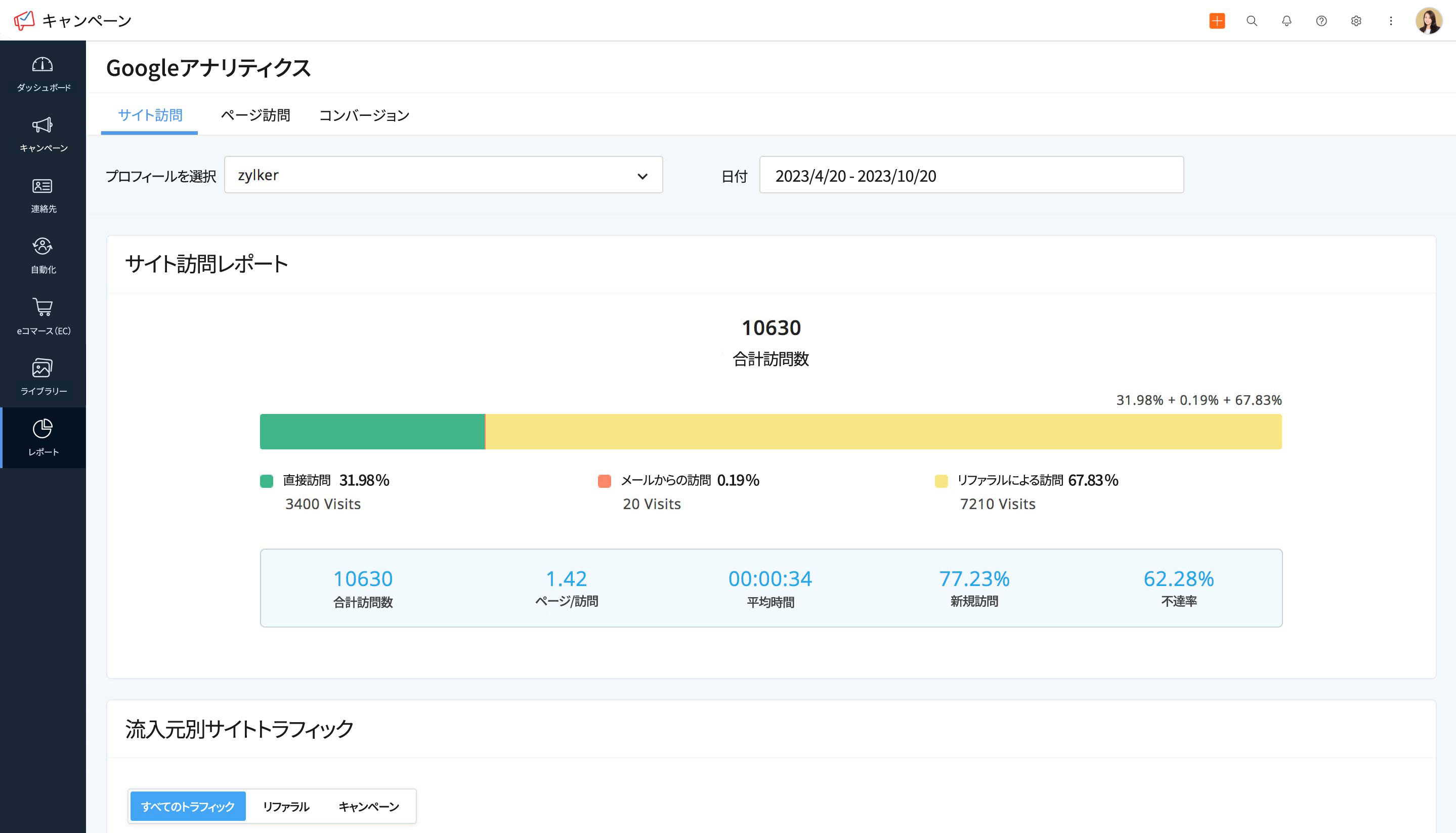Click the green direct visits bar segment

tap(372, 432)
